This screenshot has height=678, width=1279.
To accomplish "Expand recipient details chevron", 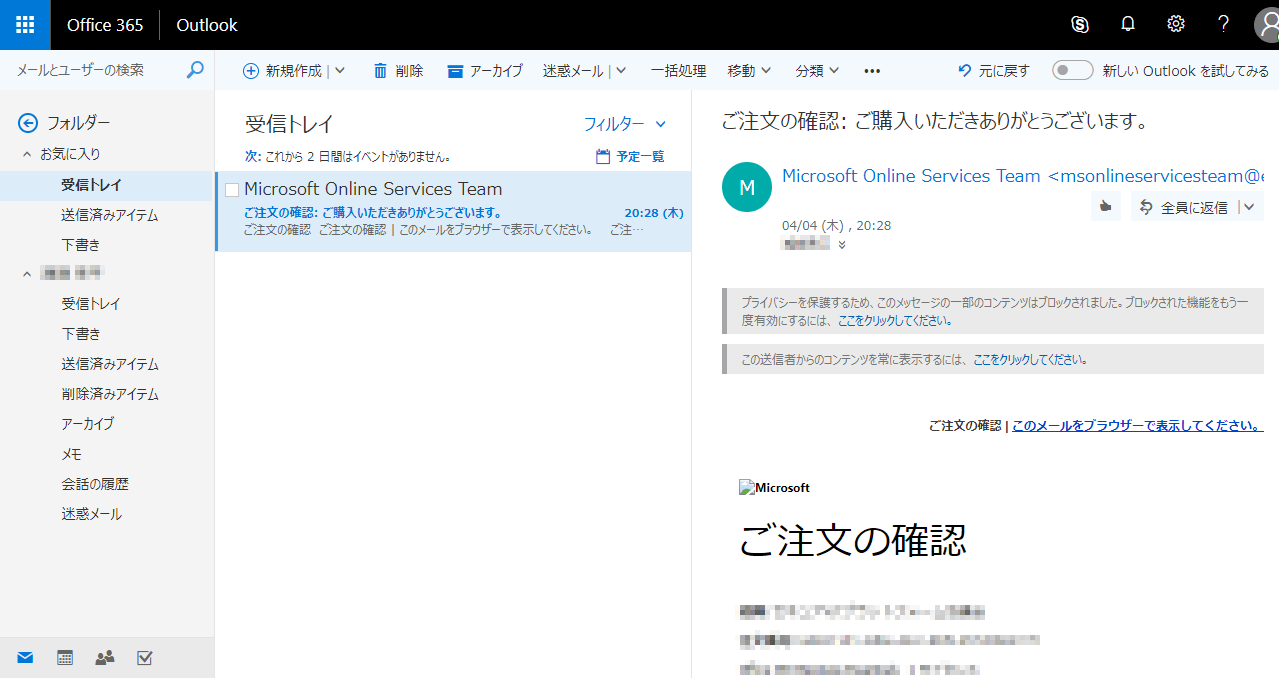I will pos(842,245).
